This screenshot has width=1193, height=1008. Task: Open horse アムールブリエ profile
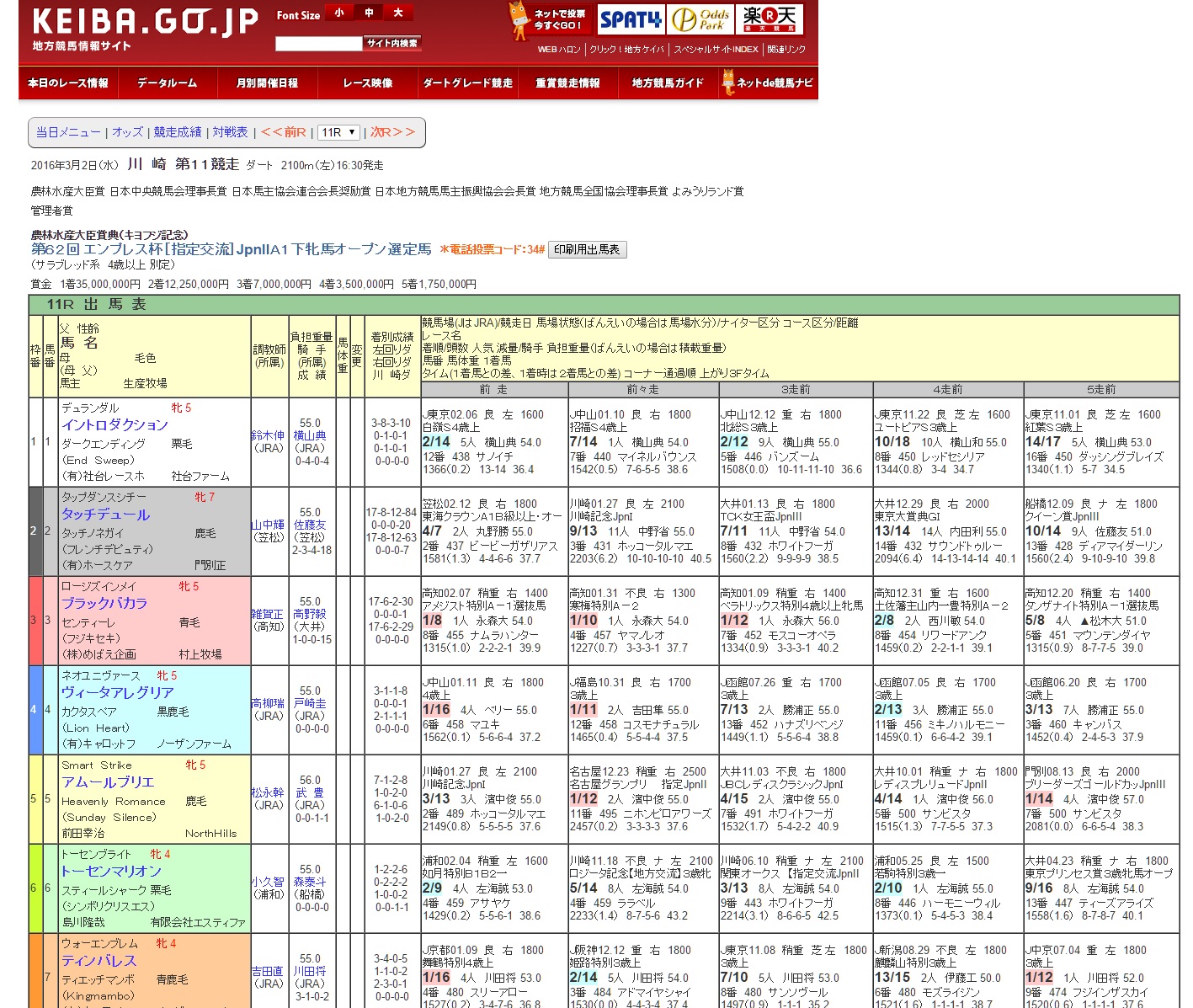(x=108, y=782)
